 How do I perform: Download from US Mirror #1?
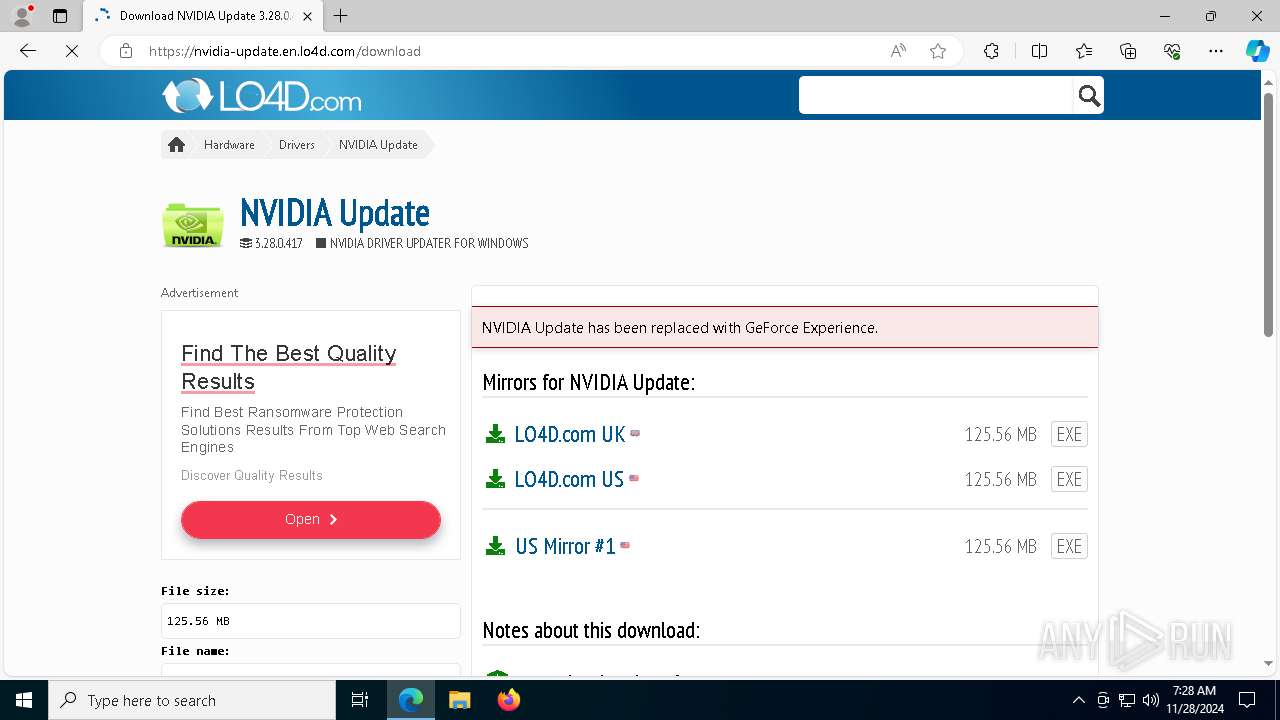click(x=565, y=546)
